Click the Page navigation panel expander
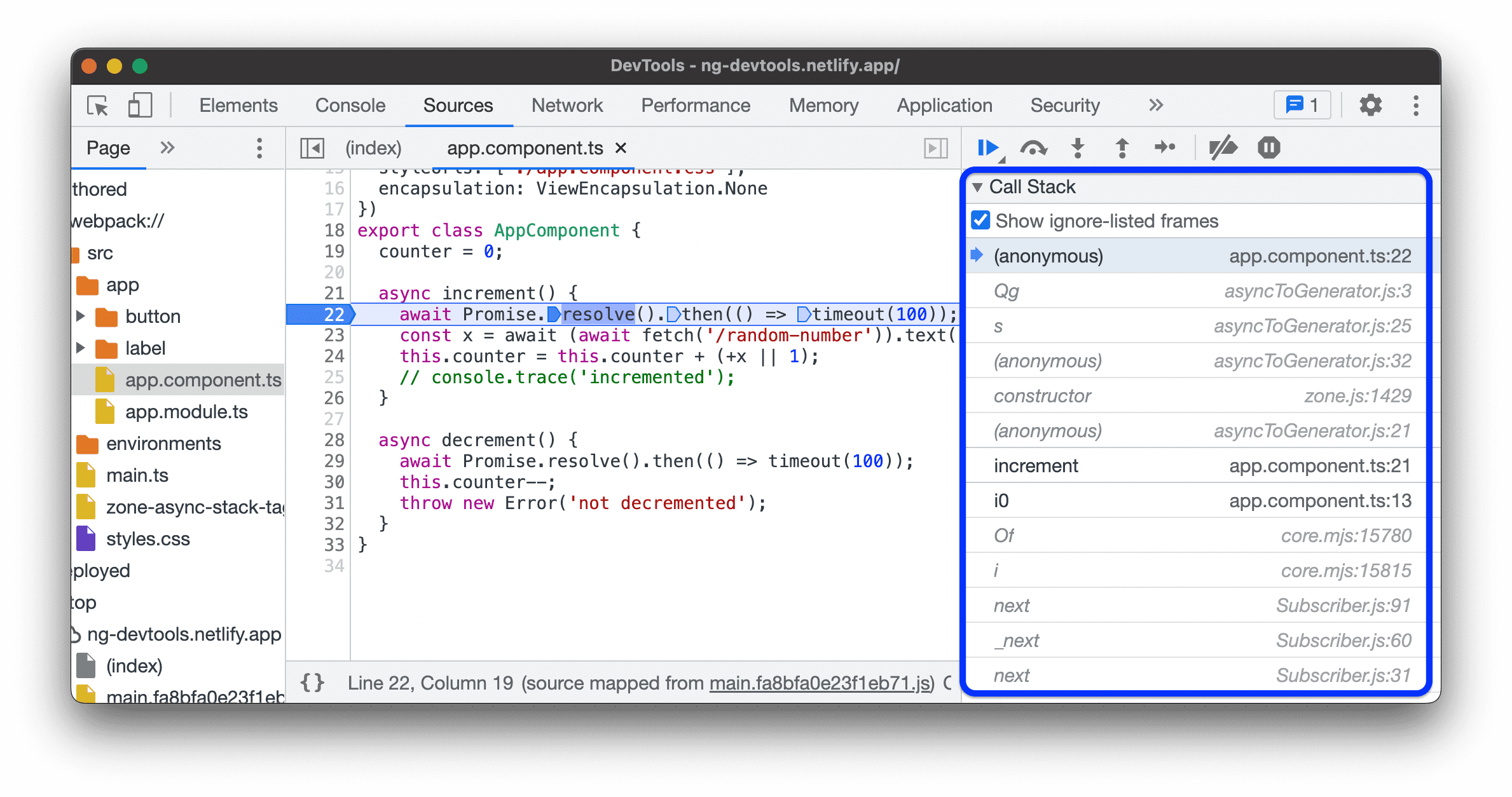Viewport: 1512px width, 797px height. coord(167,147)
